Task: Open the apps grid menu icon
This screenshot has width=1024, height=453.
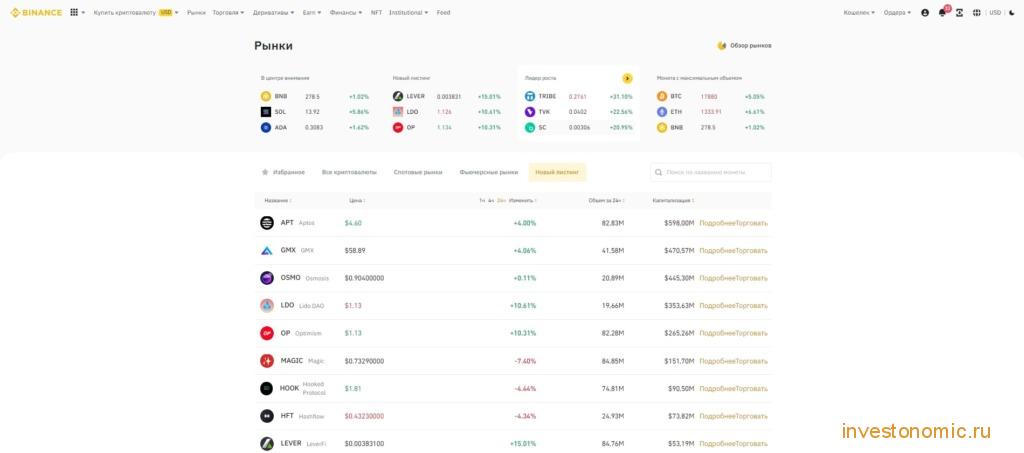Action: click(x=74, y=12)
